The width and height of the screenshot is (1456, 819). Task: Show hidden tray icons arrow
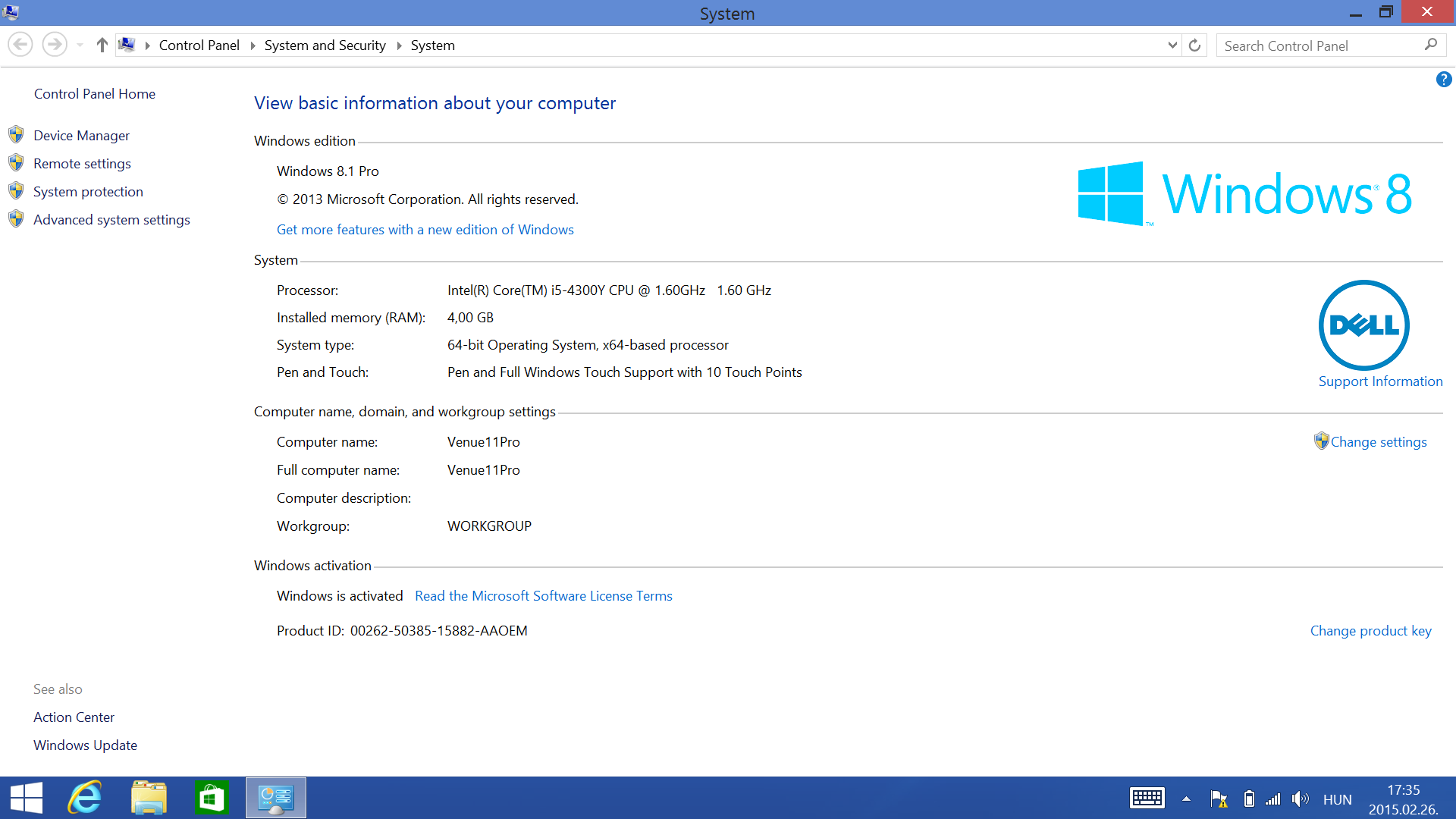click(x=1186, y=799)
